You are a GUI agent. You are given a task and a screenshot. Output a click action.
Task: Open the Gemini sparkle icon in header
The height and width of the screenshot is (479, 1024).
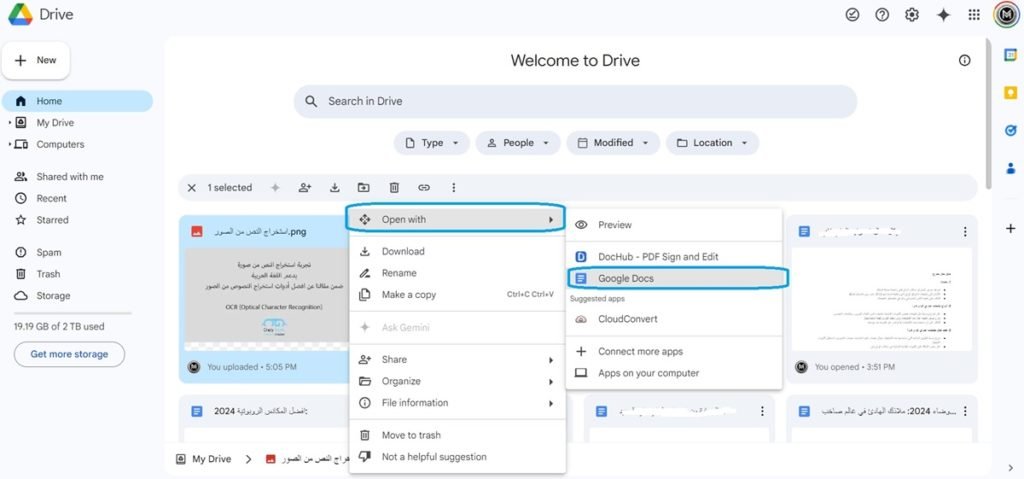pyautogui.click(x=943, y=15)
